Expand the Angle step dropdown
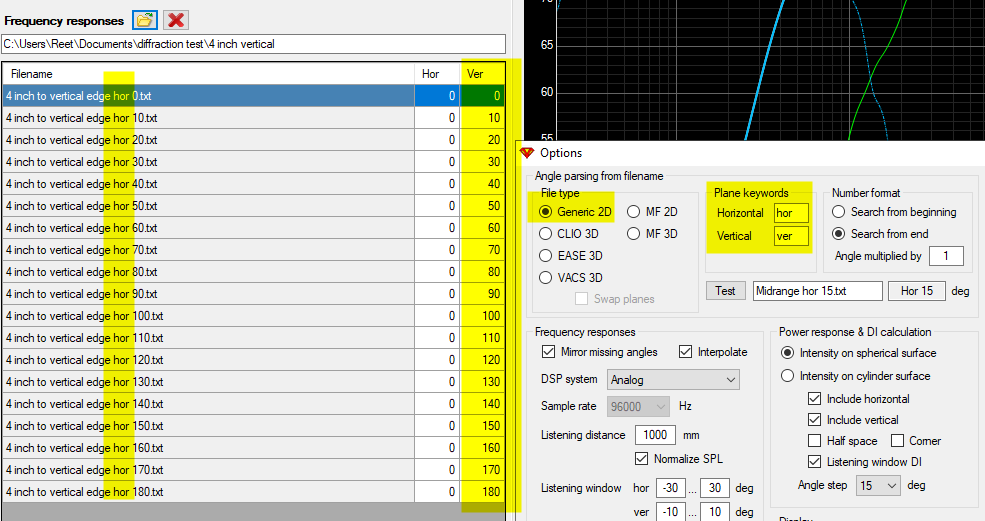This screenshot has height=521, width=985. (878, 486)
